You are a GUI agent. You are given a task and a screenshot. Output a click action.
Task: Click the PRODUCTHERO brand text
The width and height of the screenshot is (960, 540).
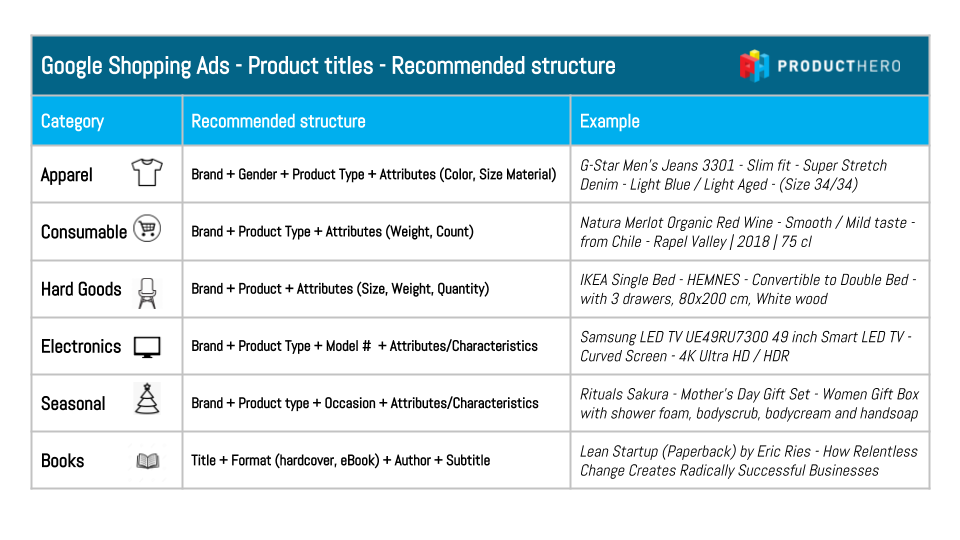[839, 66]
